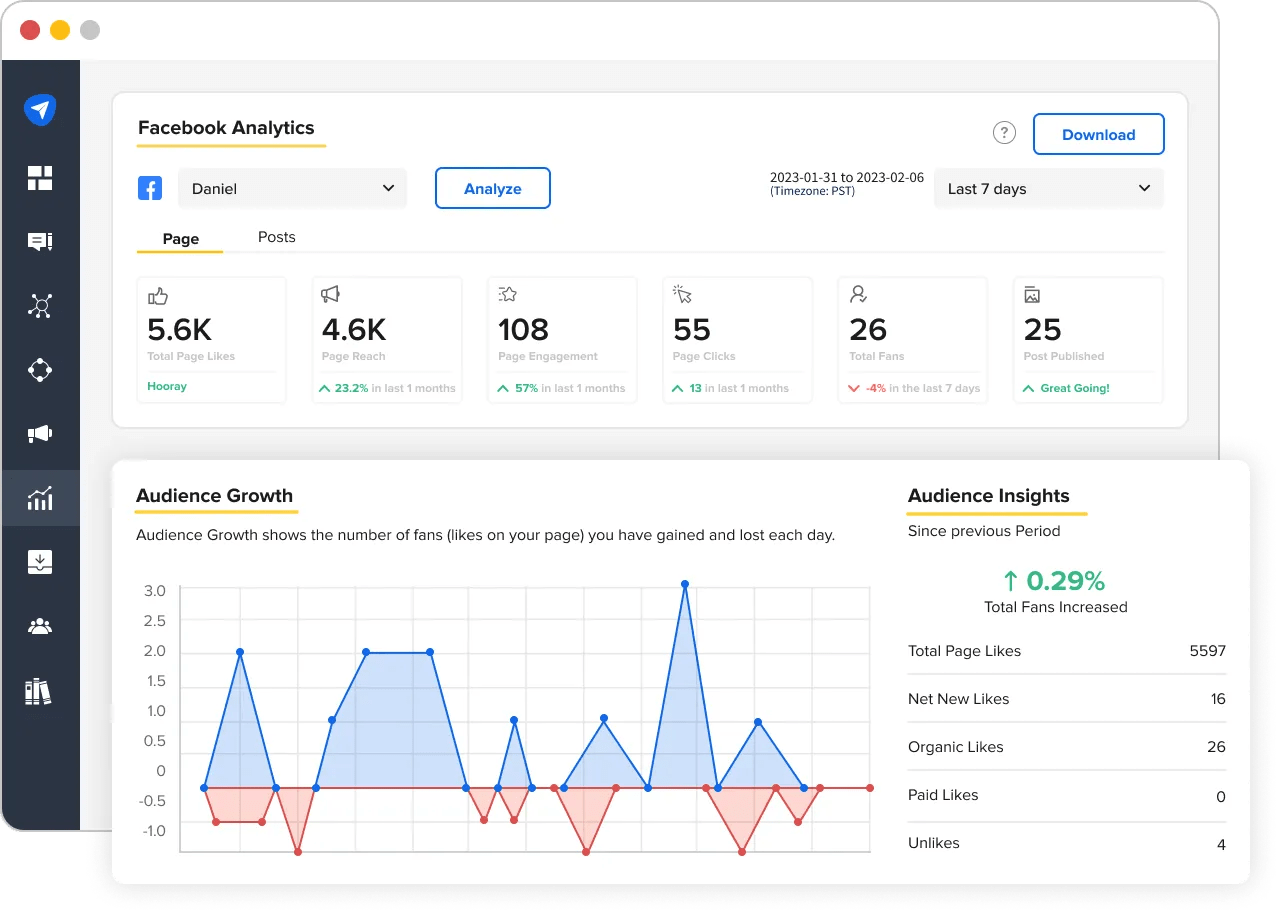Viewport: 1280px width, 914px height.
Task: Select the network connections sidebar icon
Action: 40,306
